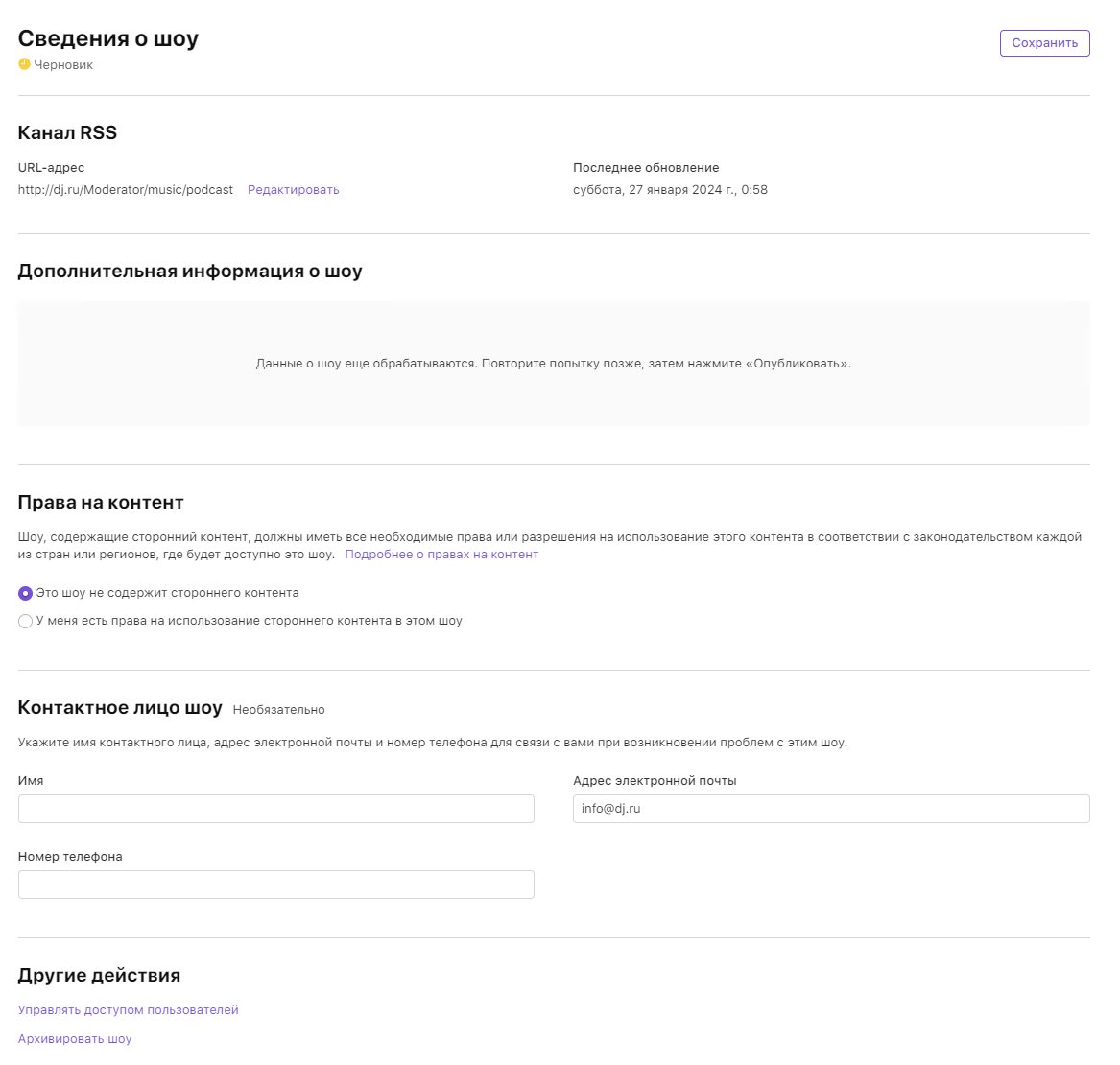Click the Права на контент section heading

[101, 503]
